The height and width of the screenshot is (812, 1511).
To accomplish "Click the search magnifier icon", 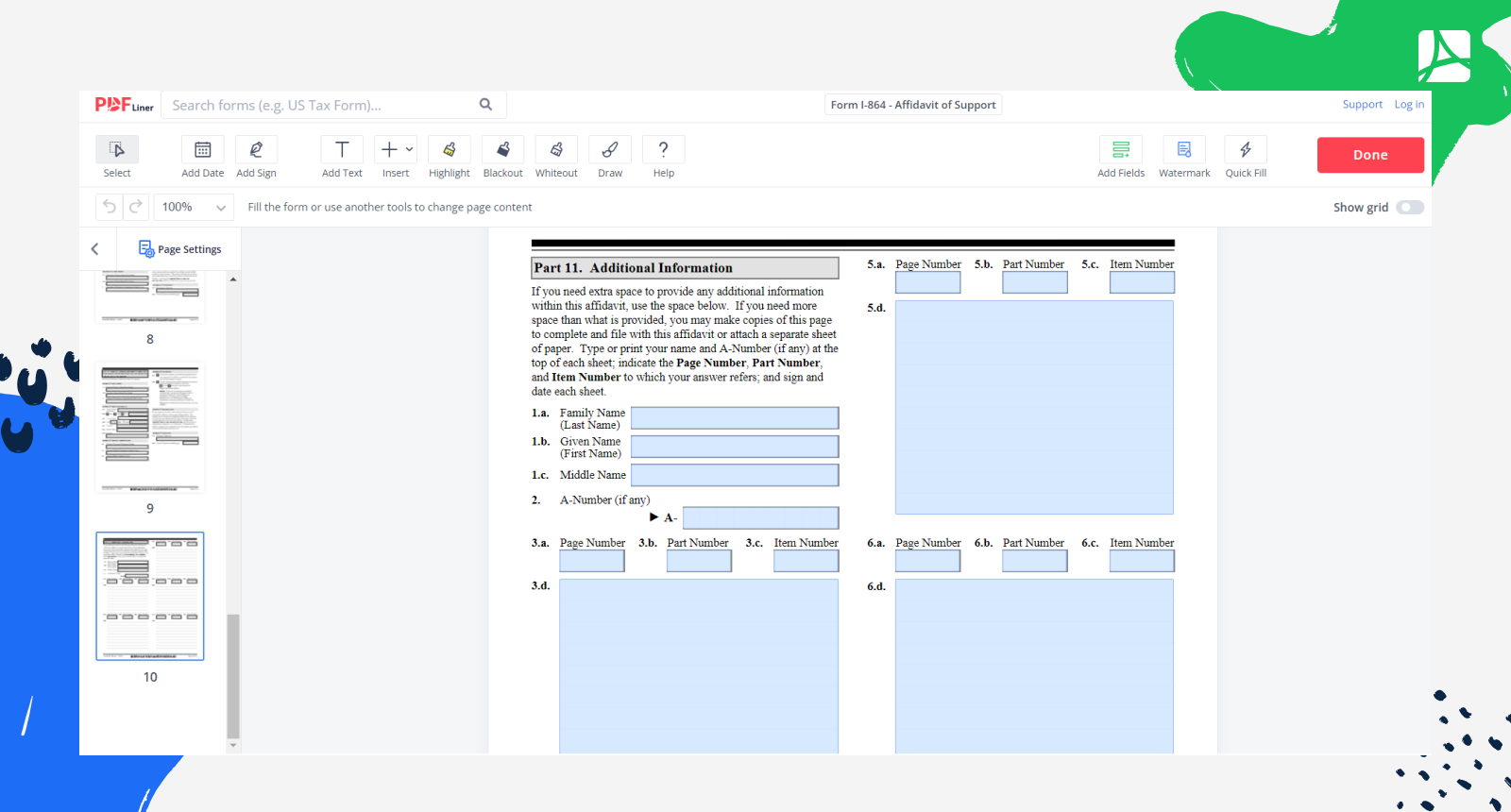I will tap(485, 105).
